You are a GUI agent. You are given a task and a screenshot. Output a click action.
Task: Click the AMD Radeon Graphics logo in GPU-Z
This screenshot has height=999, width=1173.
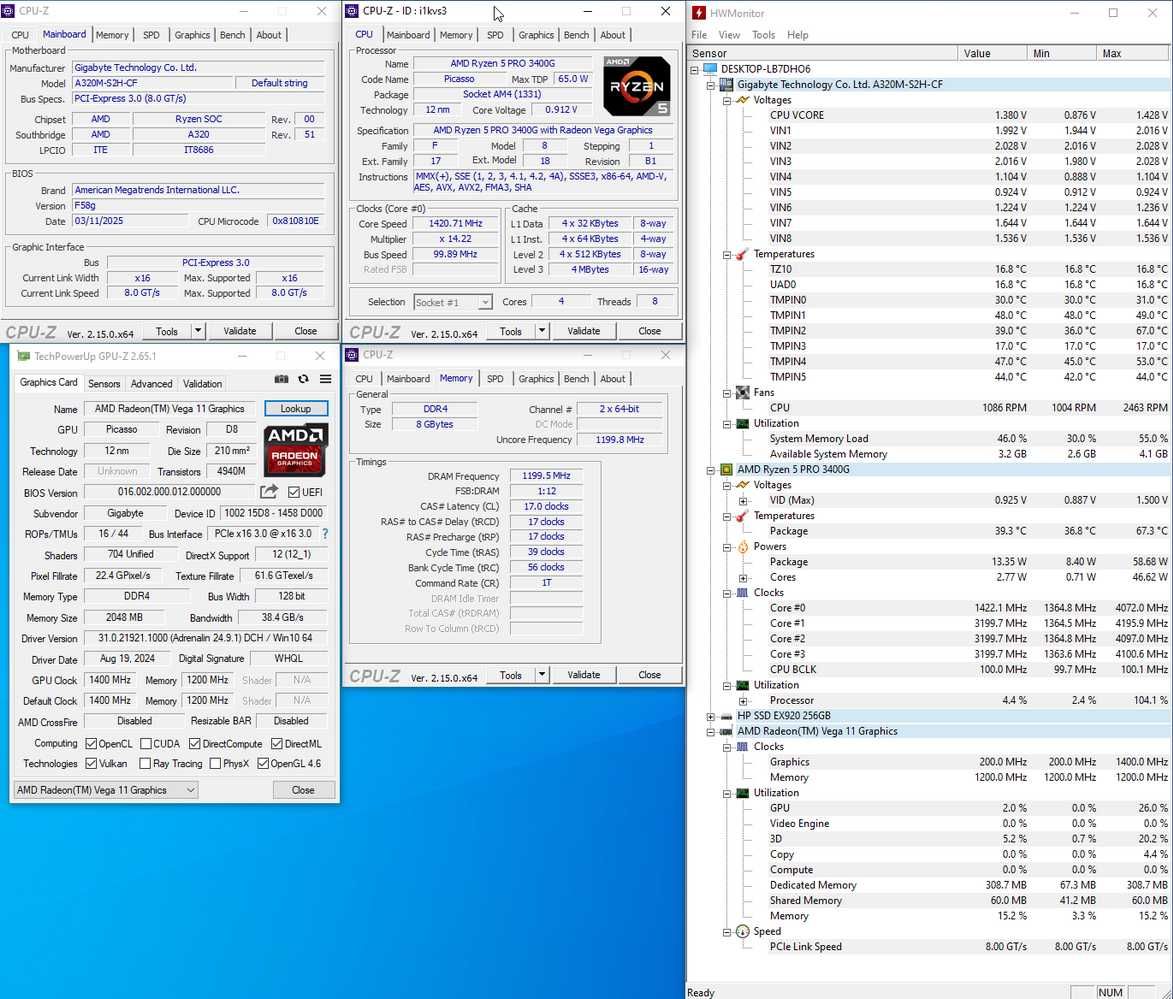pos(295,450)
